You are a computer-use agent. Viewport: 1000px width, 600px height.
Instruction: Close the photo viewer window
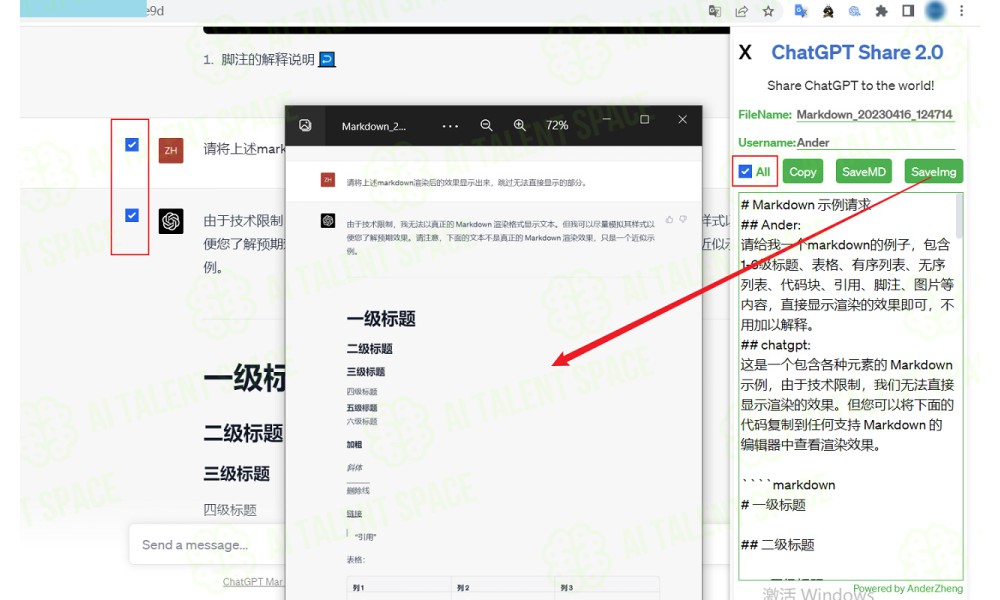pos(682,119)
